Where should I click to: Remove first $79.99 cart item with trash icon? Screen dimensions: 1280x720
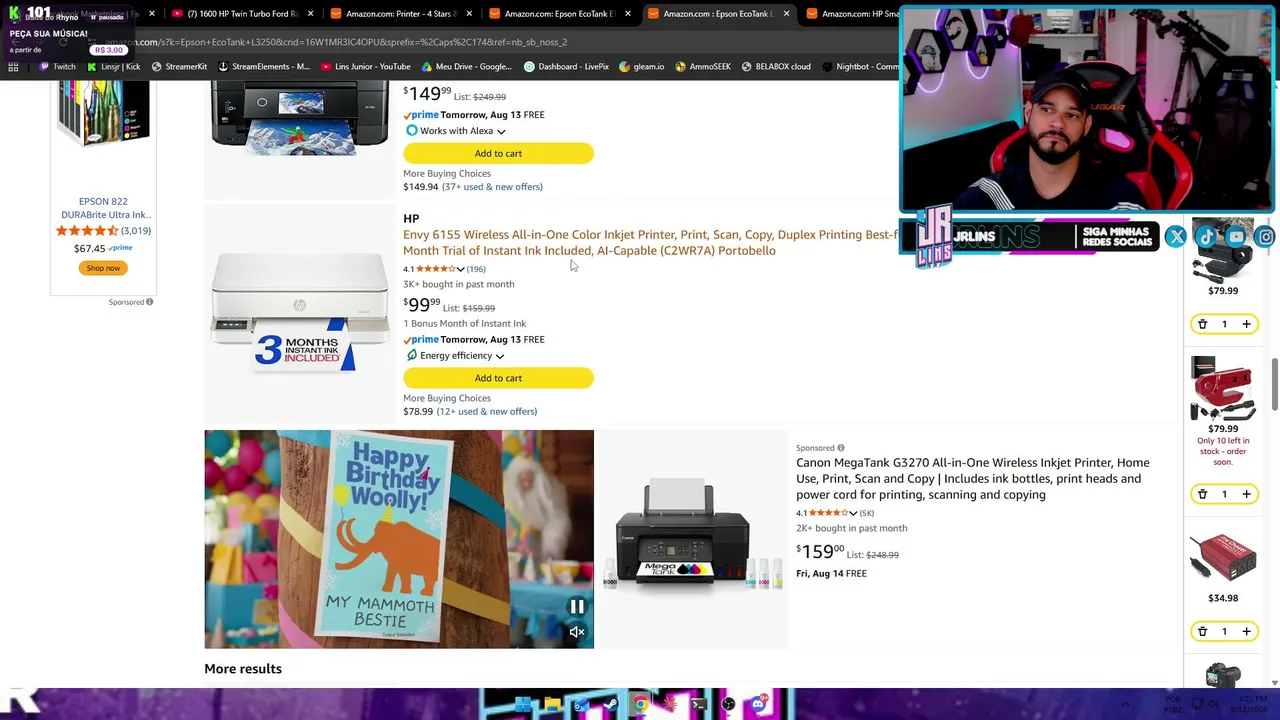pyautogui.click(x=1202, y=324)
